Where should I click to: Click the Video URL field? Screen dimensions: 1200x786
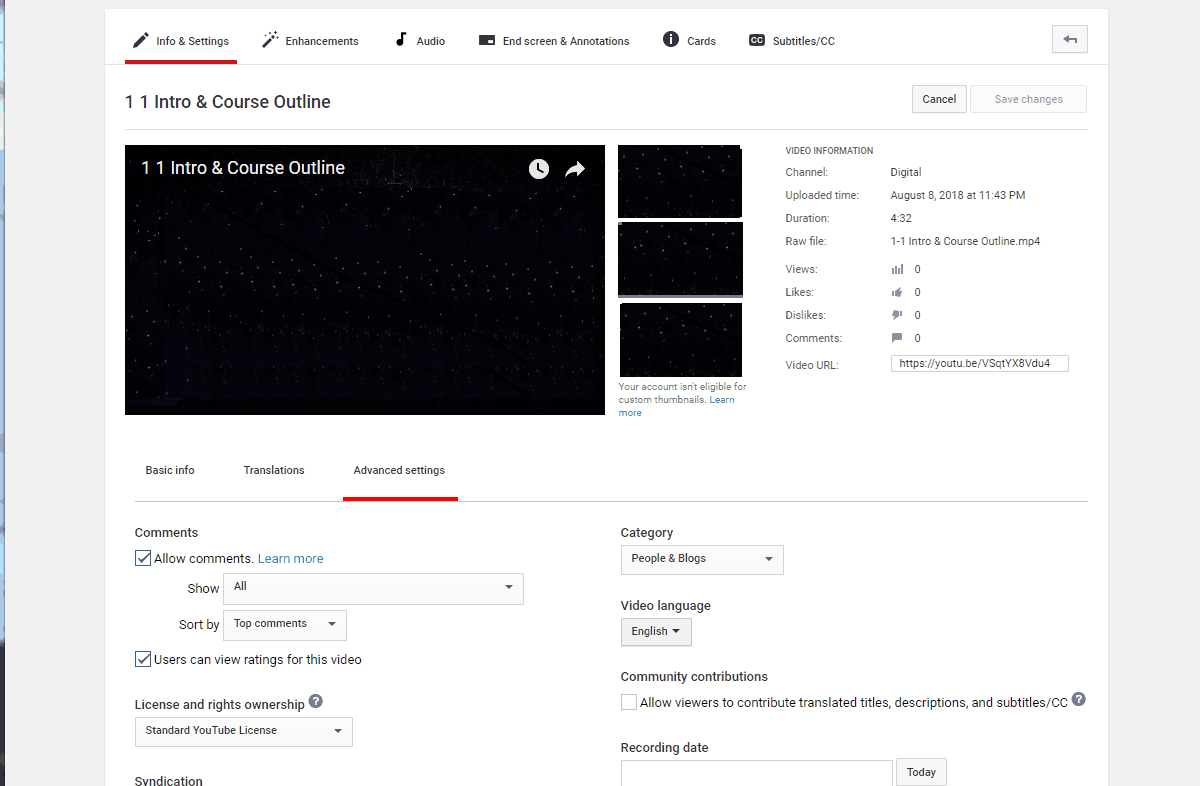click(x=980, y=364)
